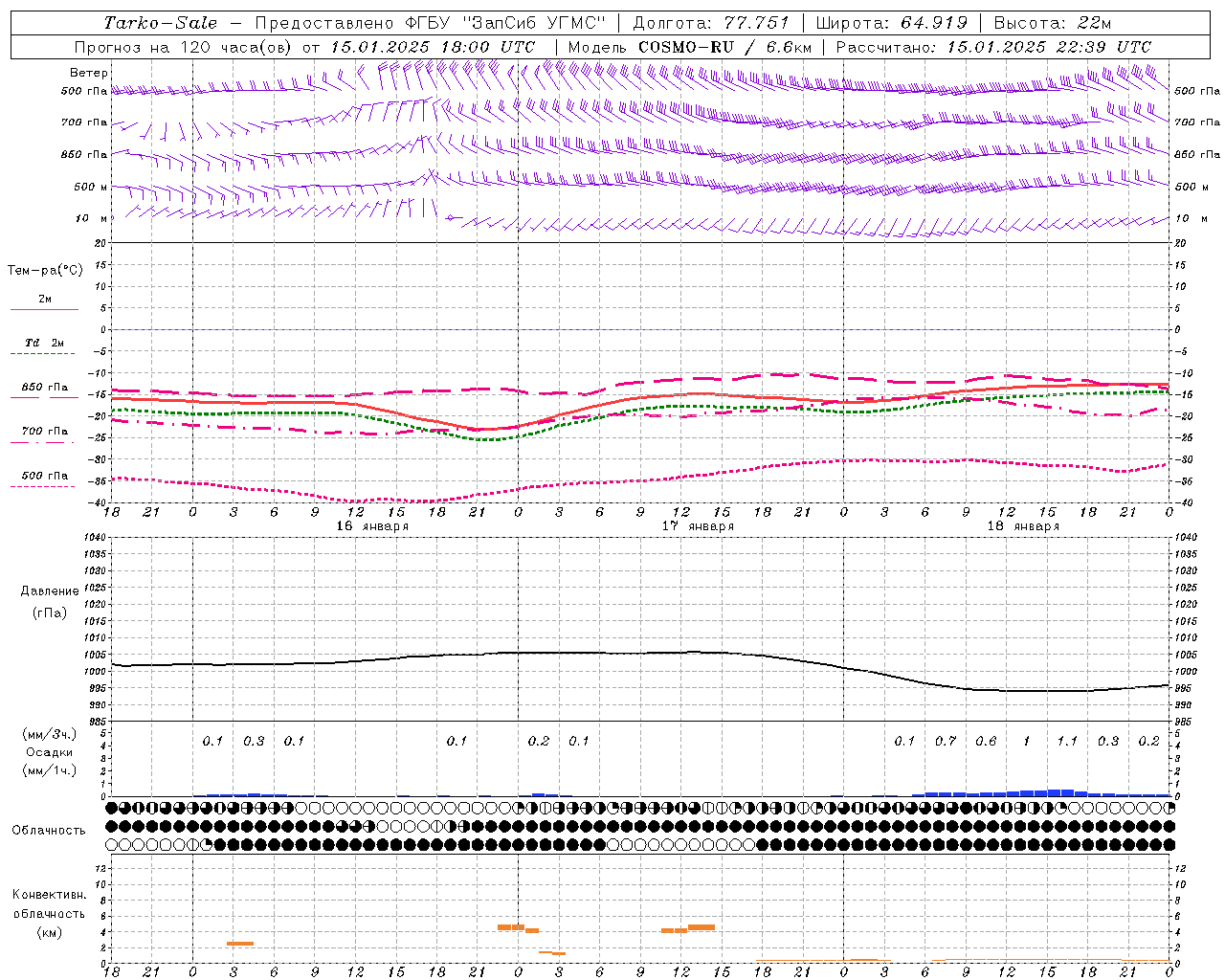Screen dimensions: 1225x980
Task: Click the '(мм/1ч.)' precipitation unit label
Action: (50, 770)
